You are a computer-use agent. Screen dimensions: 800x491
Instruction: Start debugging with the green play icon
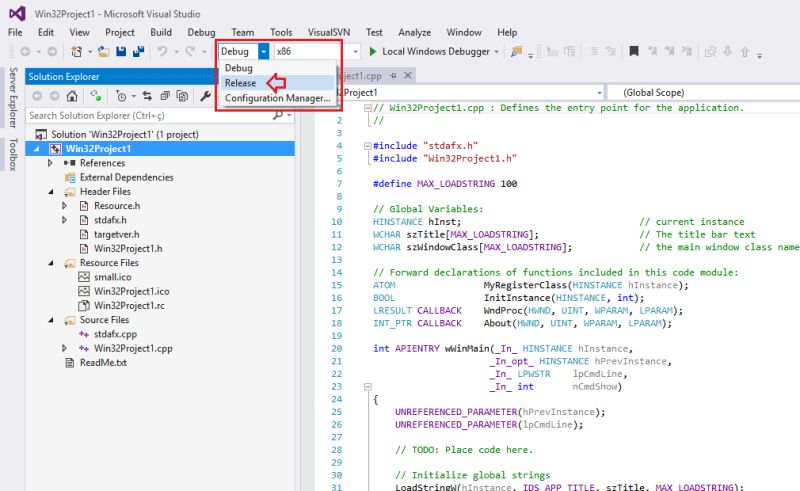[x=372, y=52]
